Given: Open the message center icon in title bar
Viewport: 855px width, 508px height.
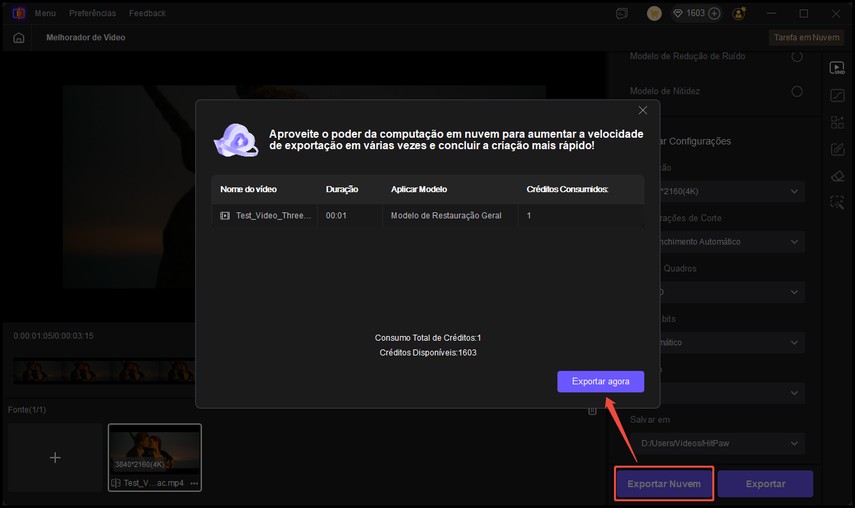Looking at the screenshot, I should (622, 14).
